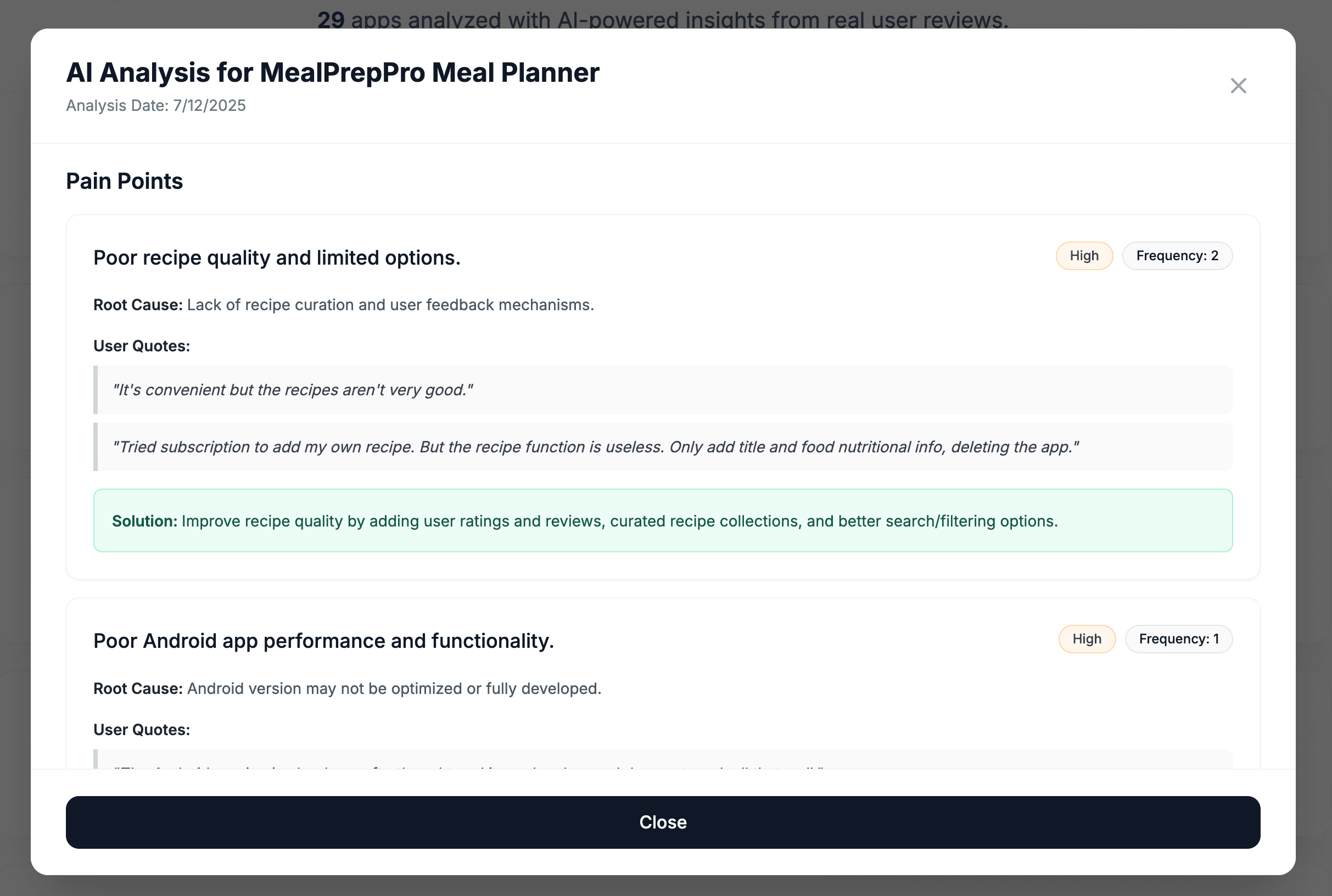Click the Analysis Date 7/12/2025 text
This screenshot has width=1332, height=896.
point(156,106)
